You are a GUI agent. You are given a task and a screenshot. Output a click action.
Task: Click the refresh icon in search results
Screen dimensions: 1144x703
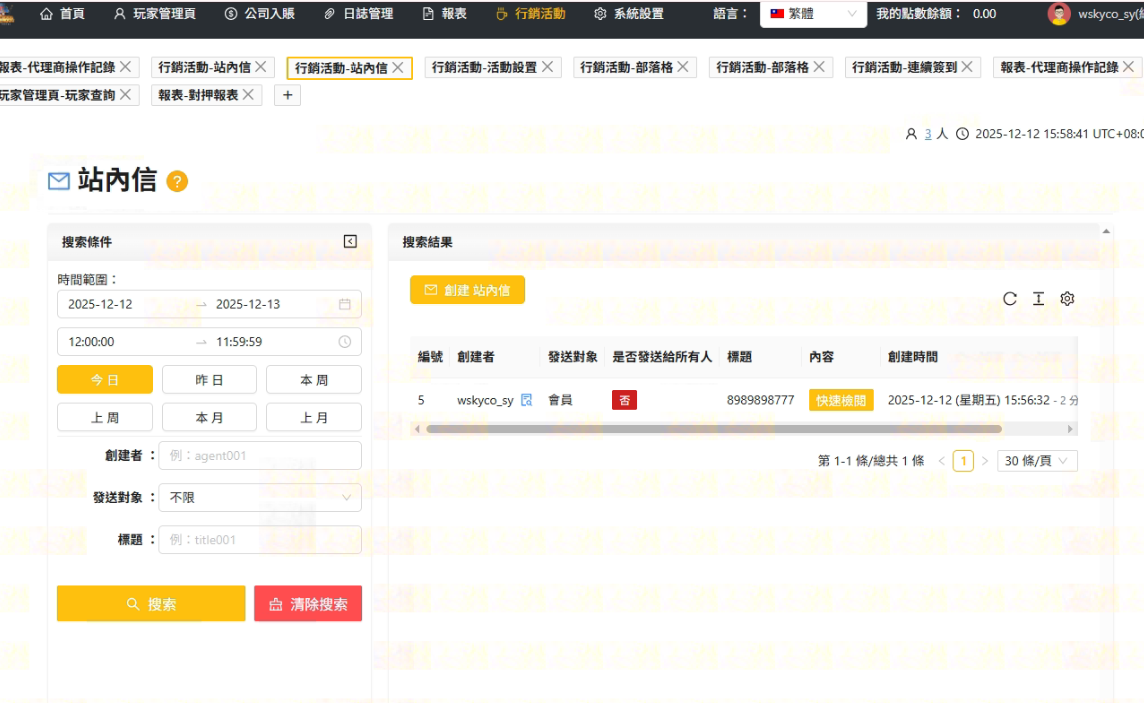1010,299
